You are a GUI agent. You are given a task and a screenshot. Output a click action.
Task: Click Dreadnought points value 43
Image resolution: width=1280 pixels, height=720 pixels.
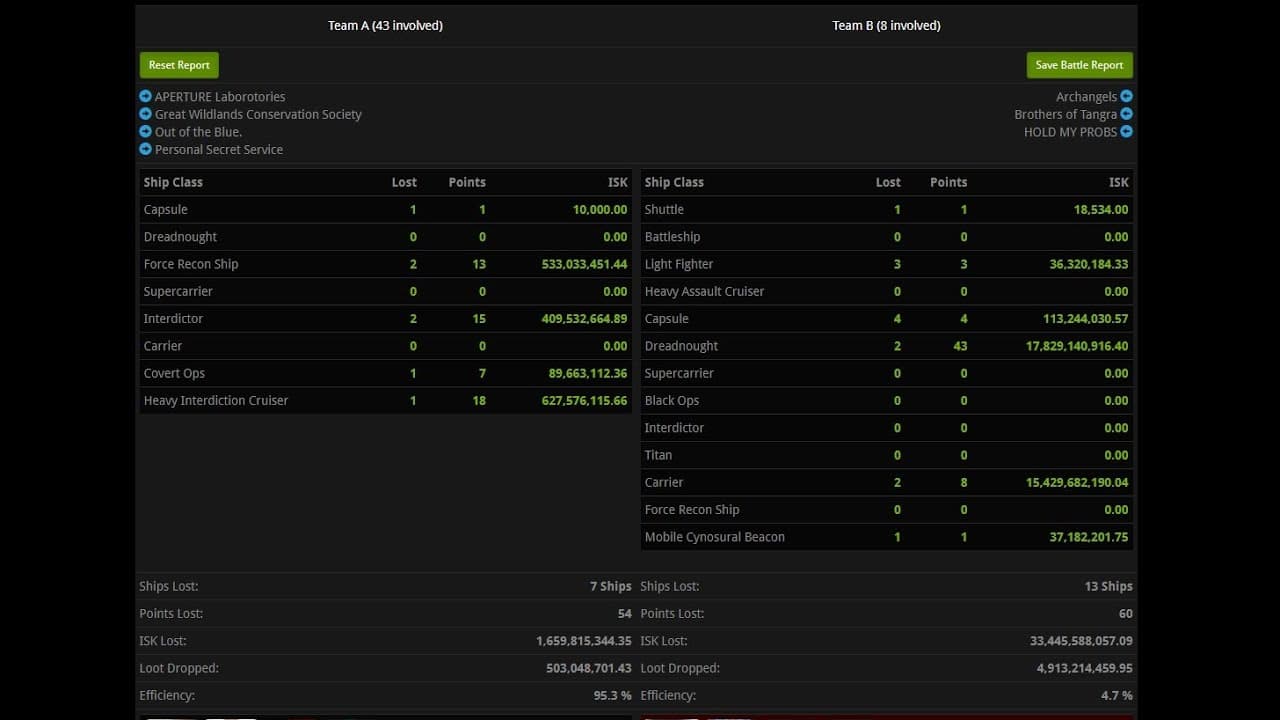[x=961, y=346]
